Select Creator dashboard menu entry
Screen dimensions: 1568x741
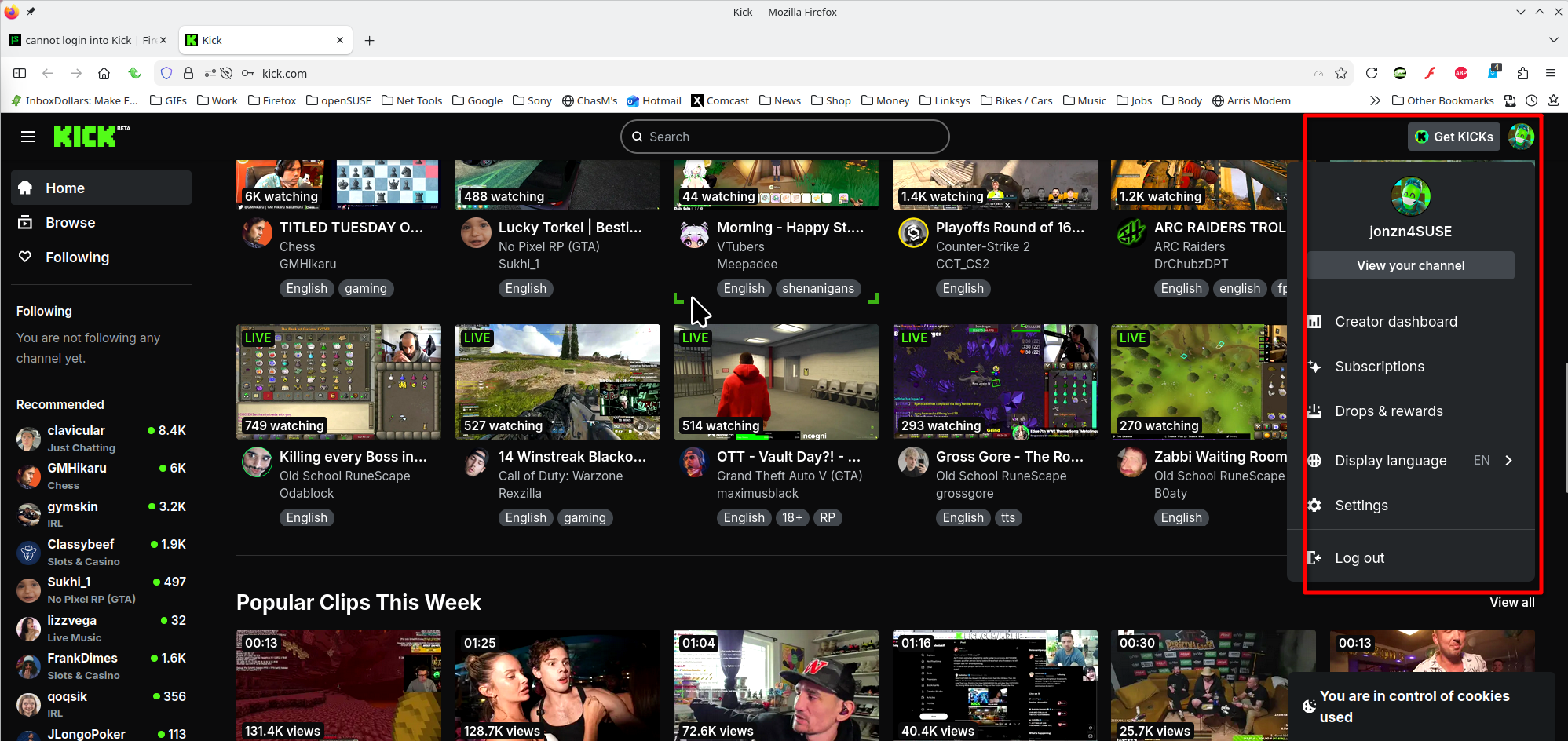pyautogui.click(x=1395, y=322)
